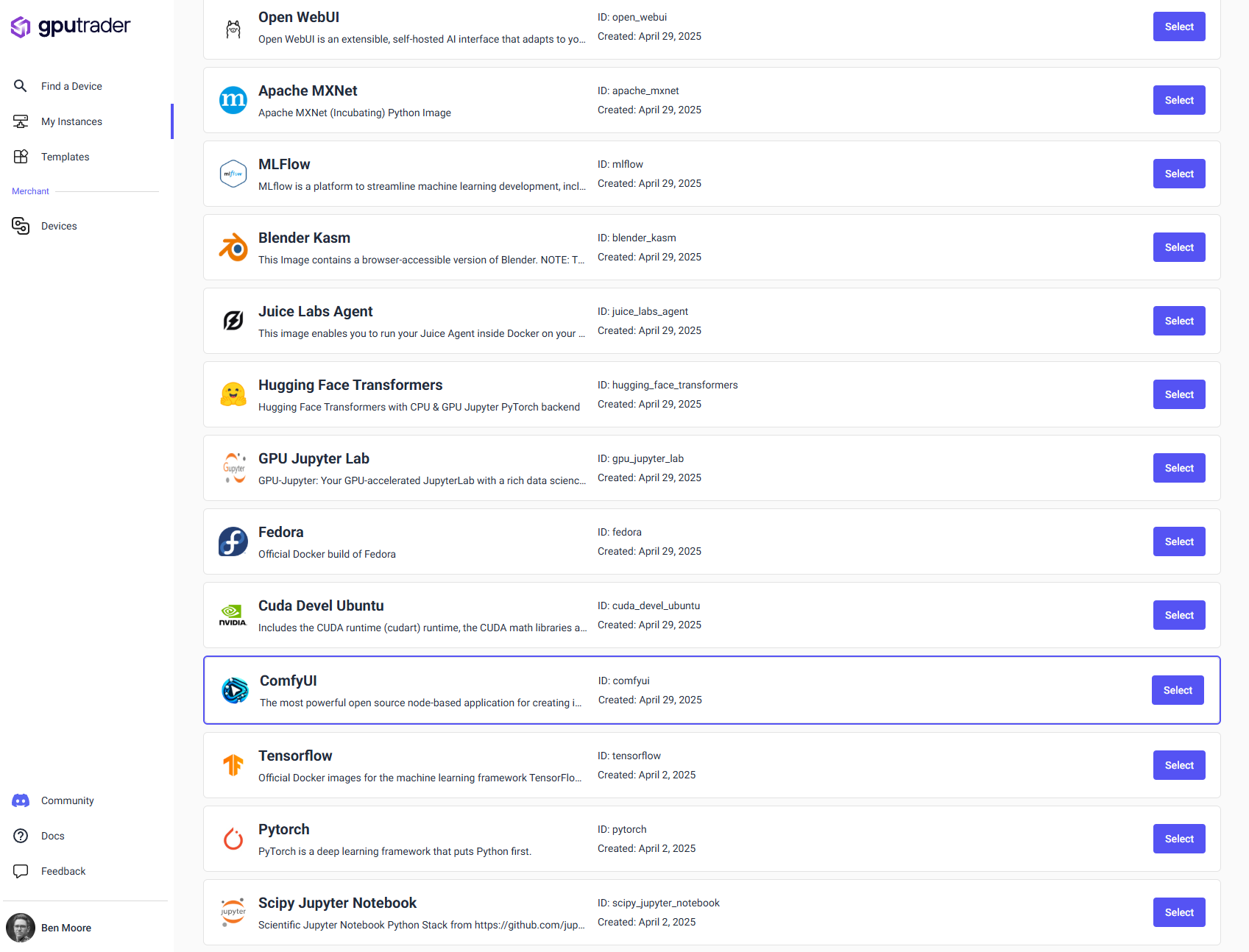Select the MLFlow template

coord(1179,174)
